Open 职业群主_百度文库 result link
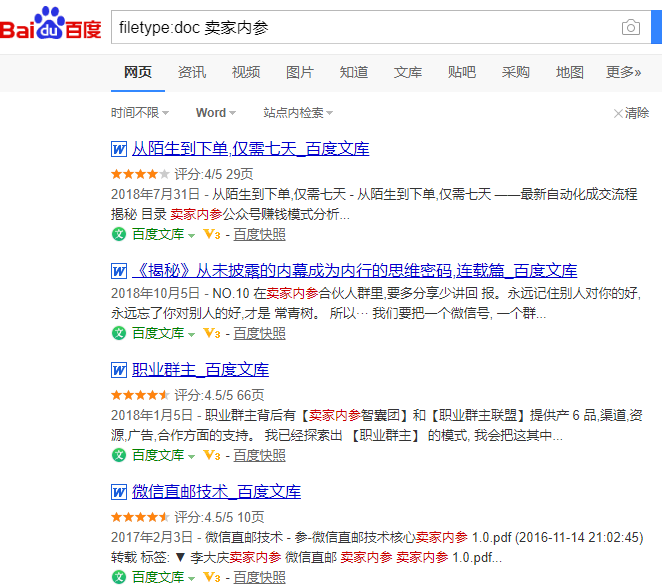The image size is (662, 587). pyautogui.click(x=201, y=370)
